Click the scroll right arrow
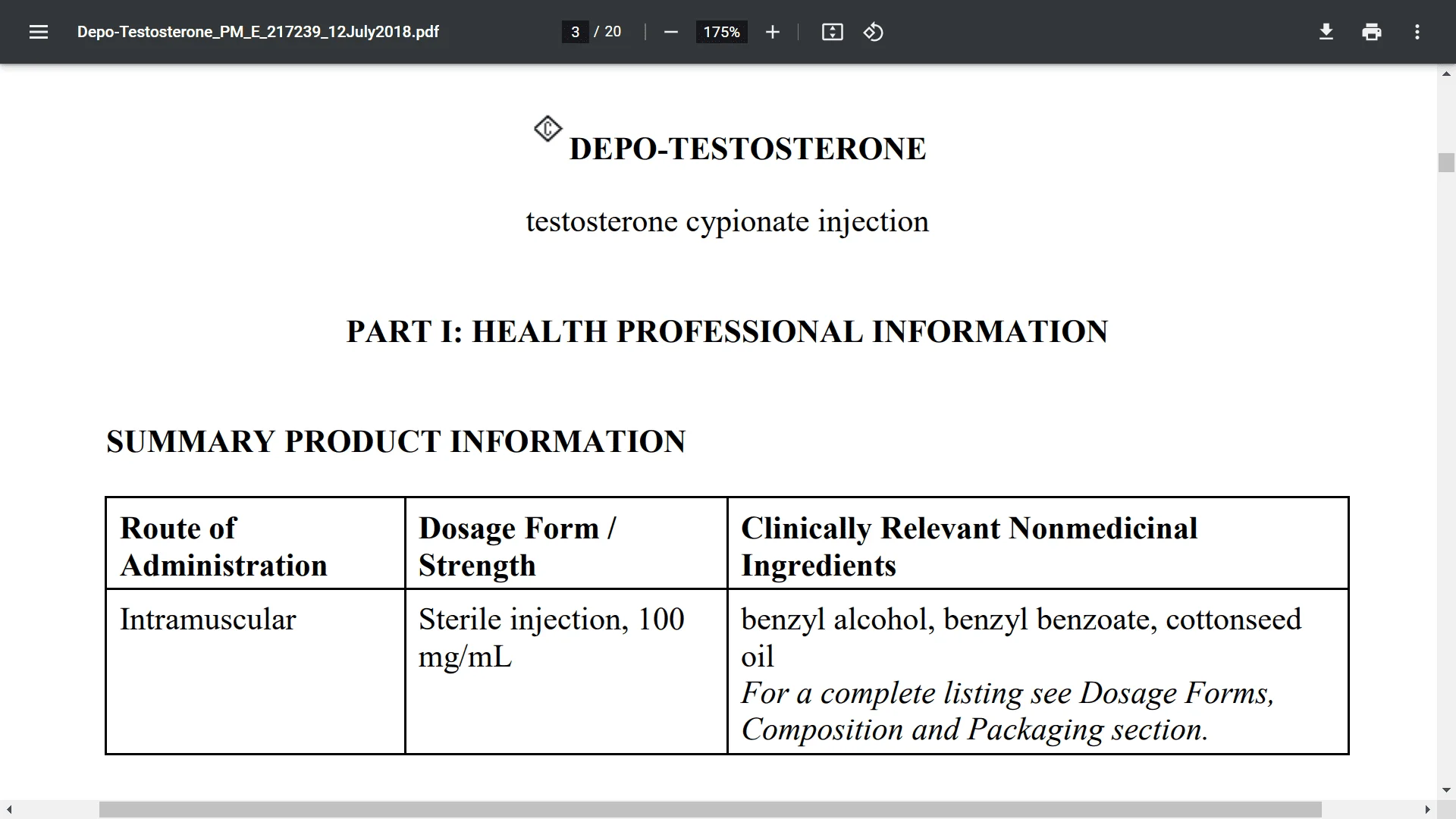 [1427, 810]
